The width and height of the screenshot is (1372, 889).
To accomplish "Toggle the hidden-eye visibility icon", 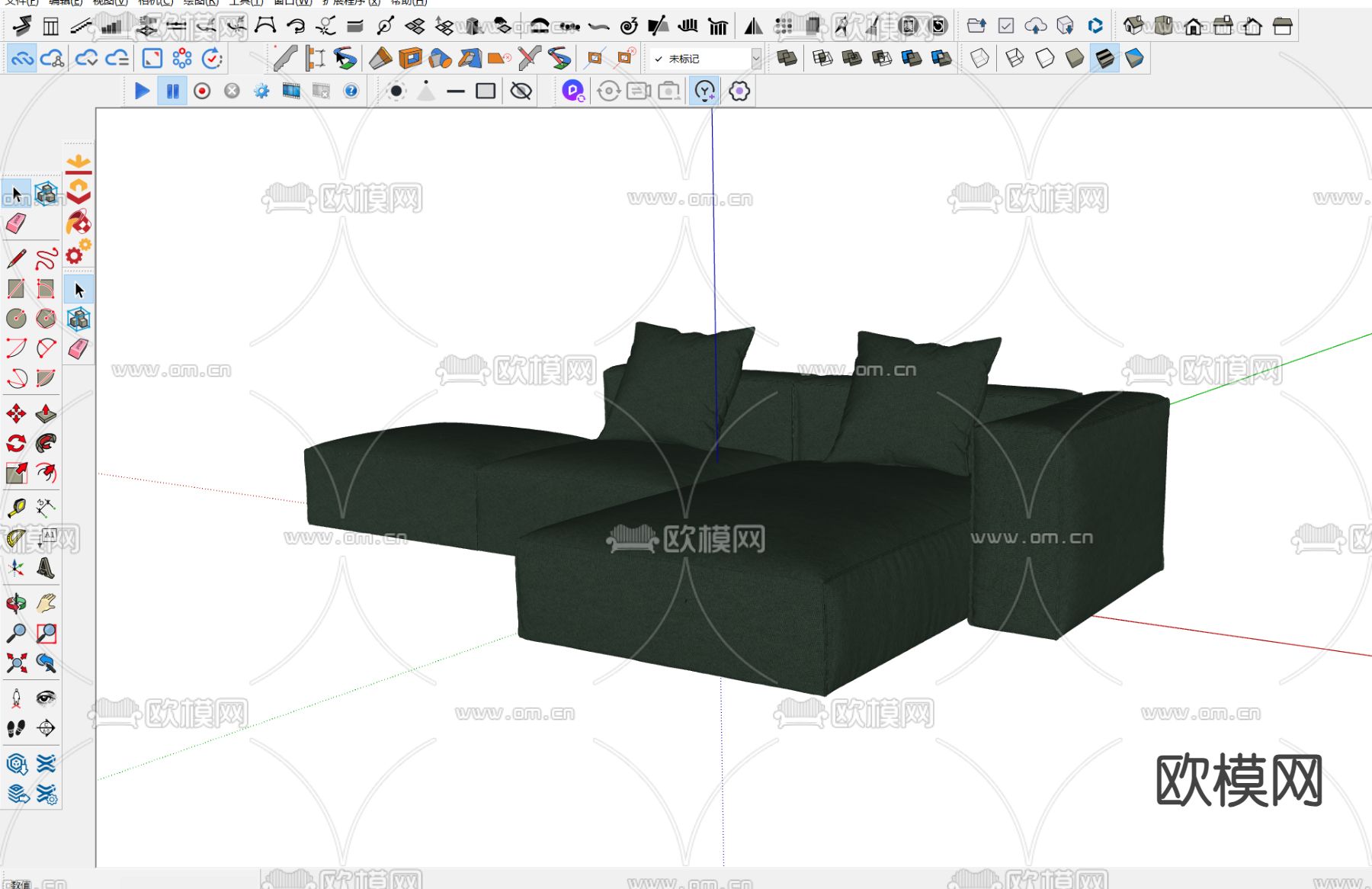I will pyautogui.click(x=521, y=91).
